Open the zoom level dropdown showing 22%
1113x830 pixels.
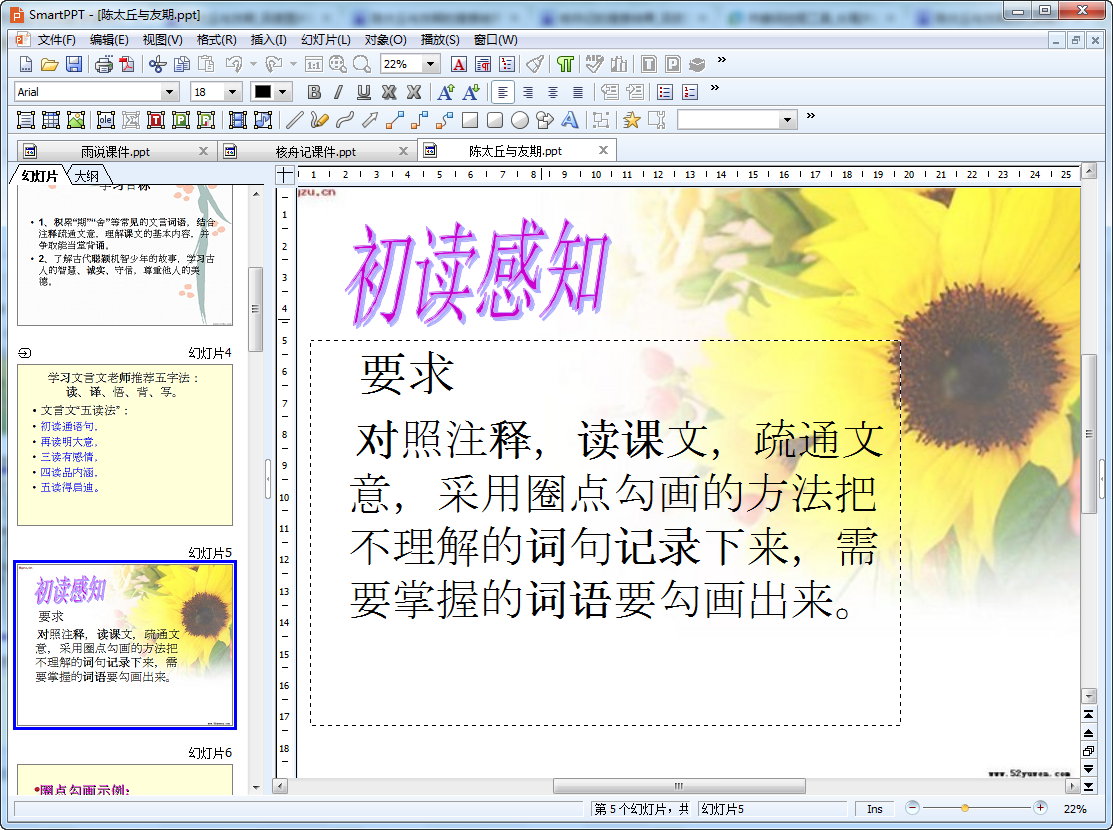pyautogui.click(x=430, y=65)
